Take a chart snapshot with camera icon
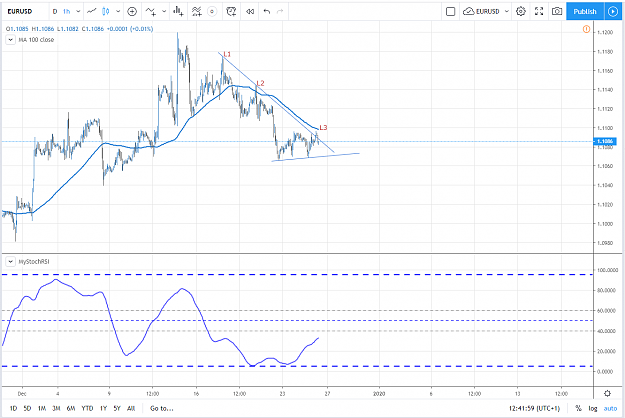Screen dimensions: 625x418 point(557,12)
